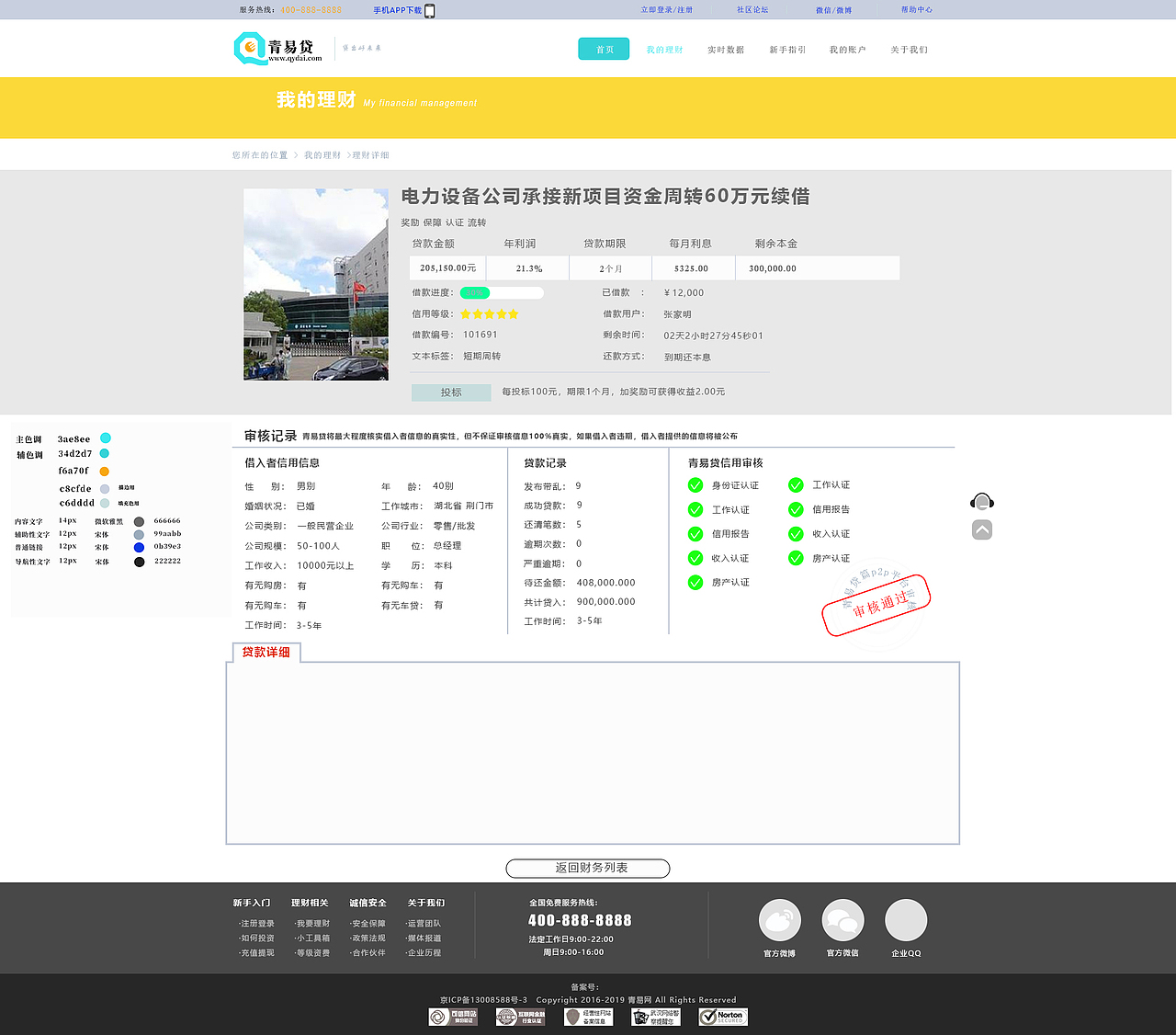1176x1035 pixels.
Task: Click the 可信网站 verification badge
Action: click(x=453, y=1017)
